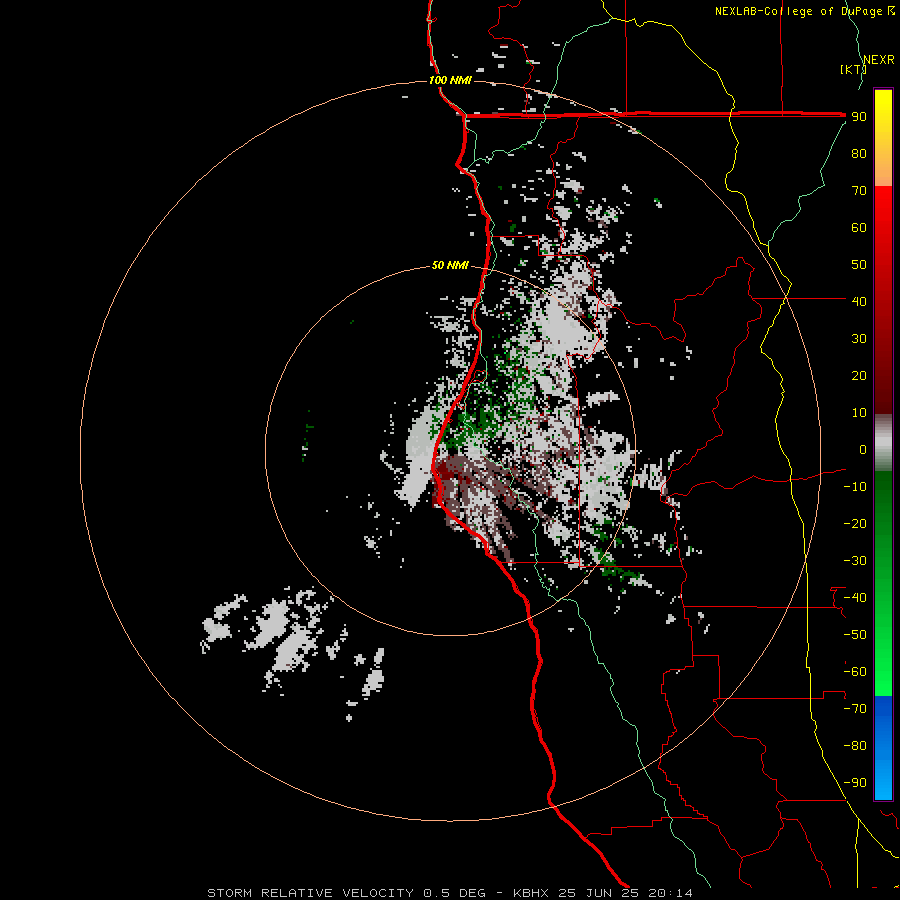Click the positive 40 scale value
The height and width of the screenshot is (900, 900).
coord(859,301)
